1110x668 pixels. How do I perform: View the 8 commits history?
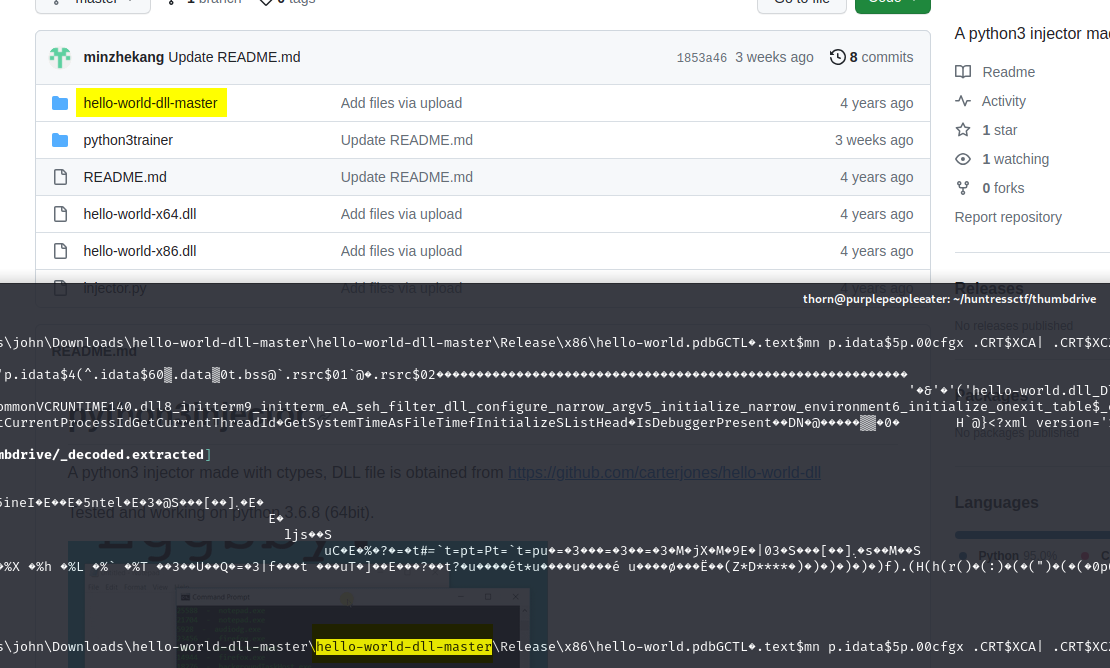click(x=881, y=57)
